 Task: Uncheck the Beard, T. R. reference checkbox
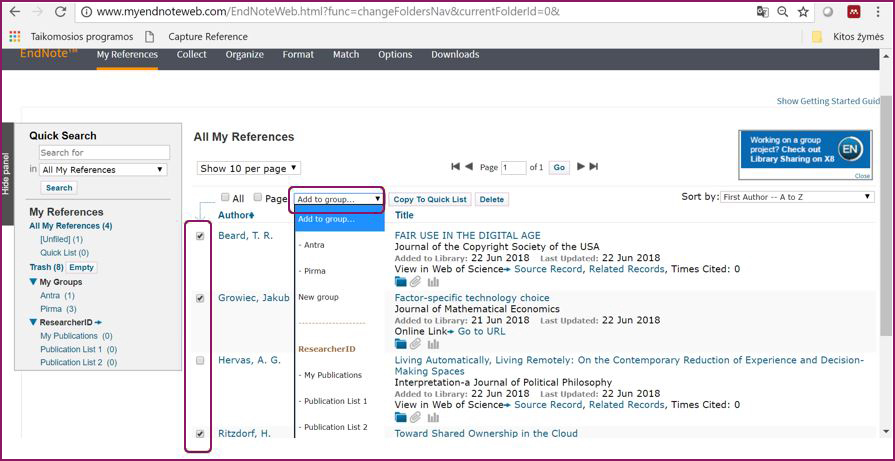pos(200,236)
